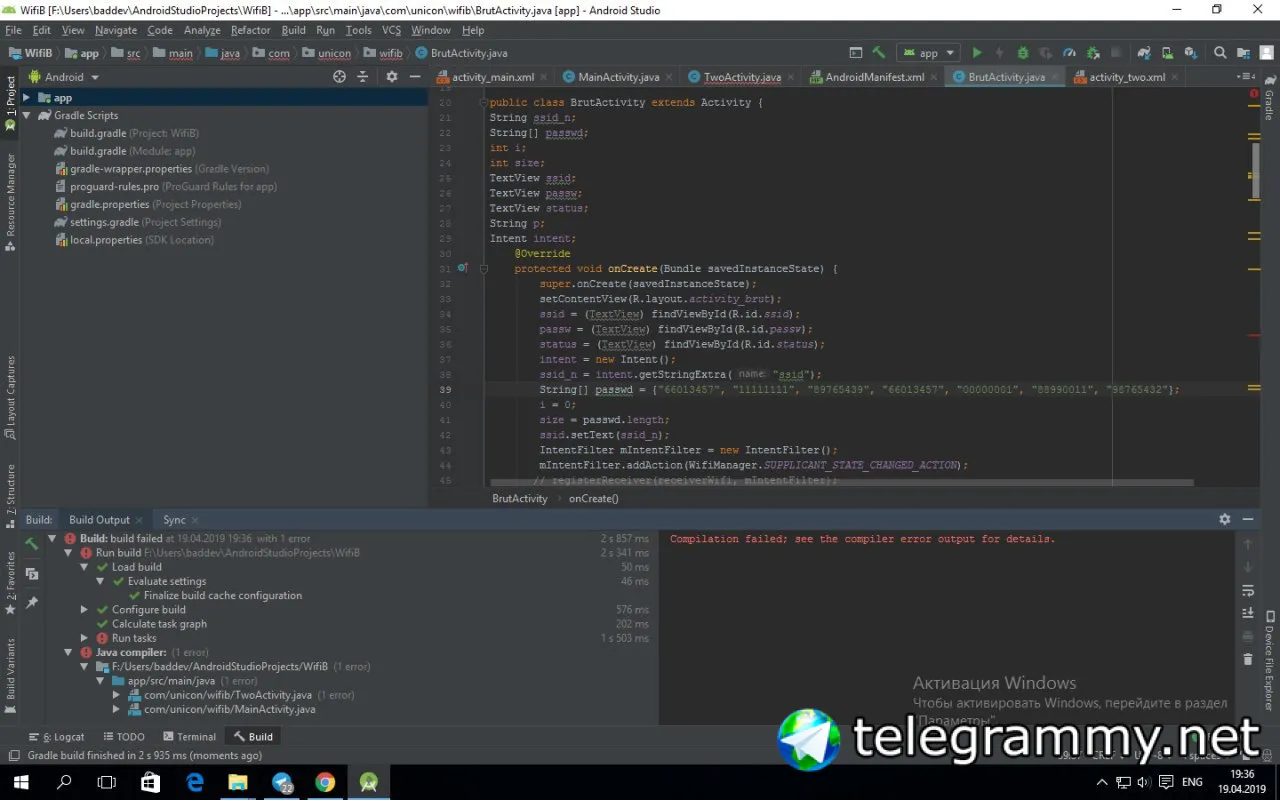
Task: Open com/unicon/wifib/TwoActivity.java error entry
Action: (228, 695)
